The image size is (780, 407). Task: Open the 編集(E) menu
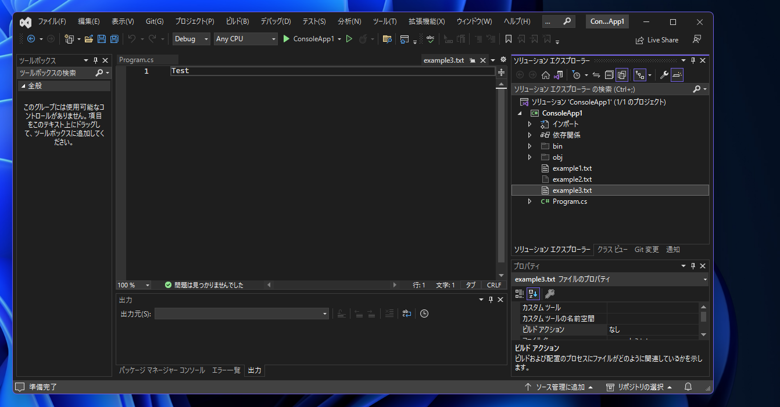(x=89, y=21)
